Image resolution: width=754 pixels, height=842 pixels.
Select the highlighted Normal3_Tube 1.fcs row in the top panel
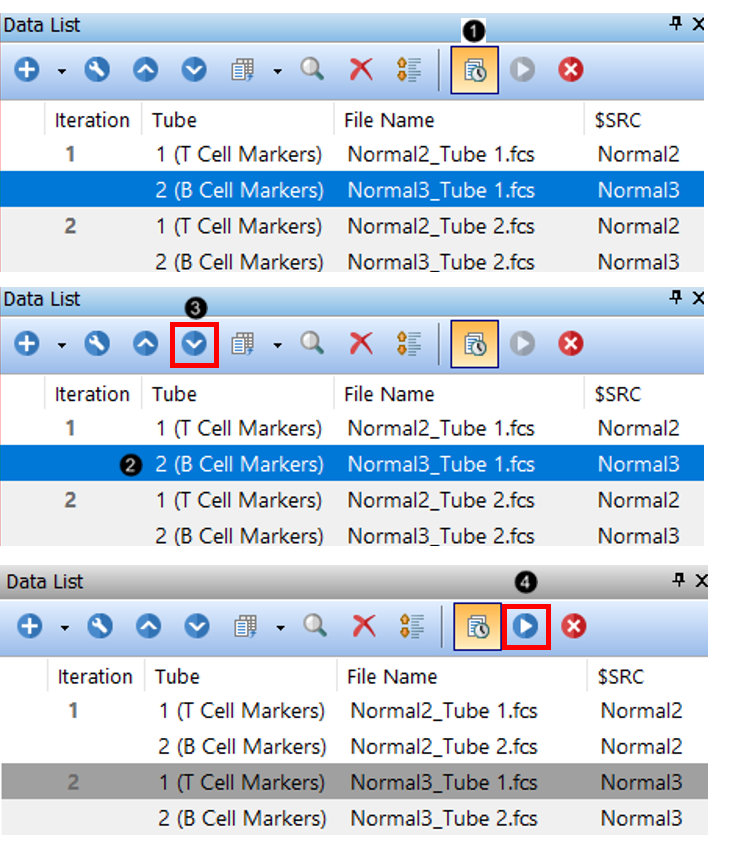pyautogui.click(x=352, y=190)
